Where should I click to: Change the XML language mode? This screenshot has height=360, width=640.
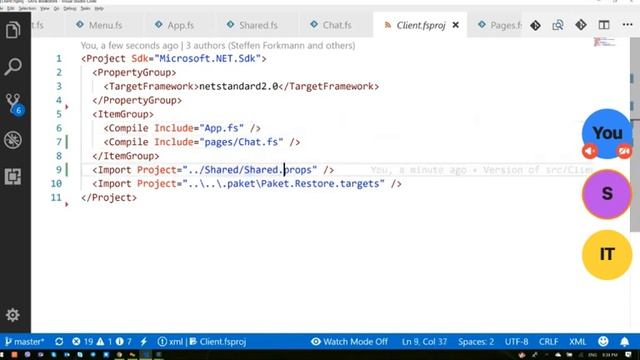click(x=578, y=342)
